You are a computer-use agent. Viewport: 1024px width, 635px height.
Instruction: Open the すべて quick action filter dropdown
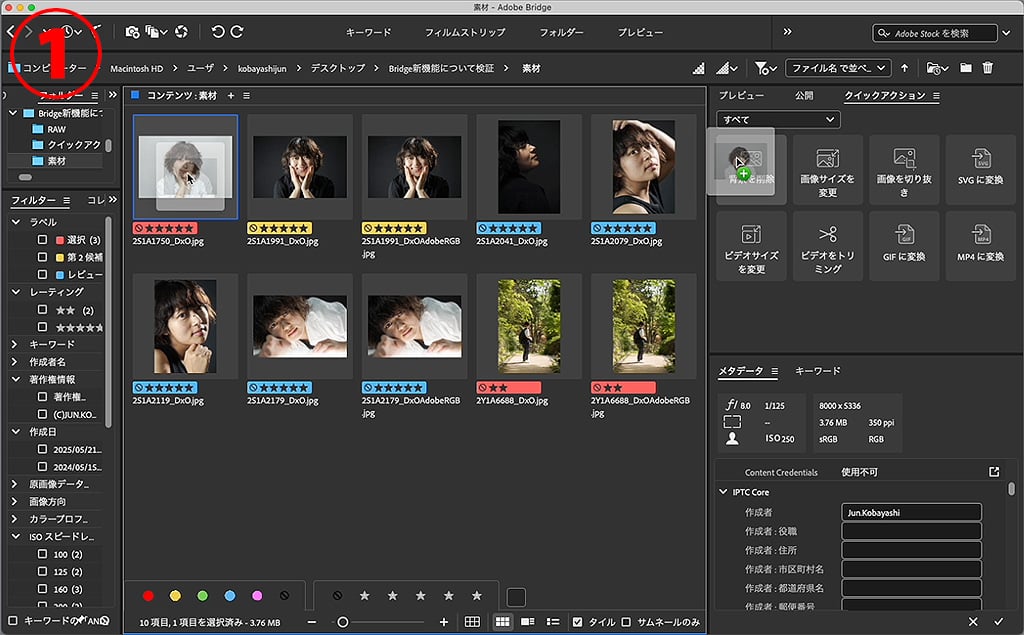tap(777, 120)
